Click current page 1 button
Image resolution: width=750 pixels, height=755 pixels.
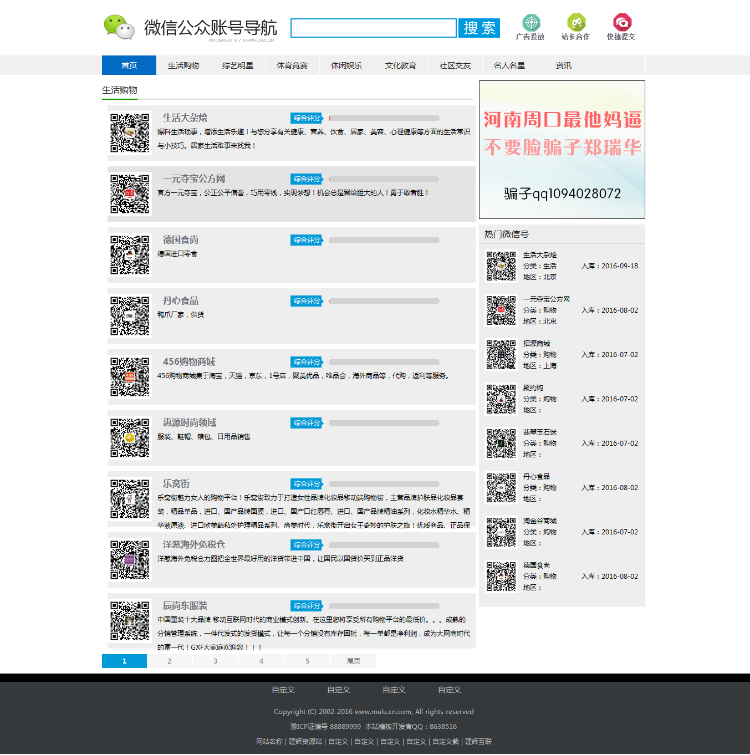(124, 661)
